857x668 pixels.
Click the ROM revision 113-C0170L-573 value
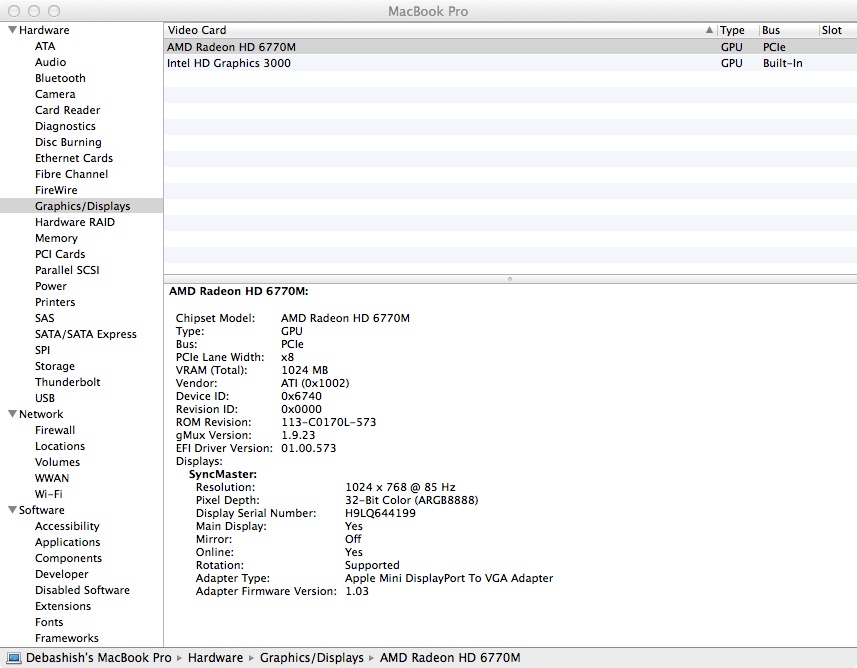(x=328, y=422)
